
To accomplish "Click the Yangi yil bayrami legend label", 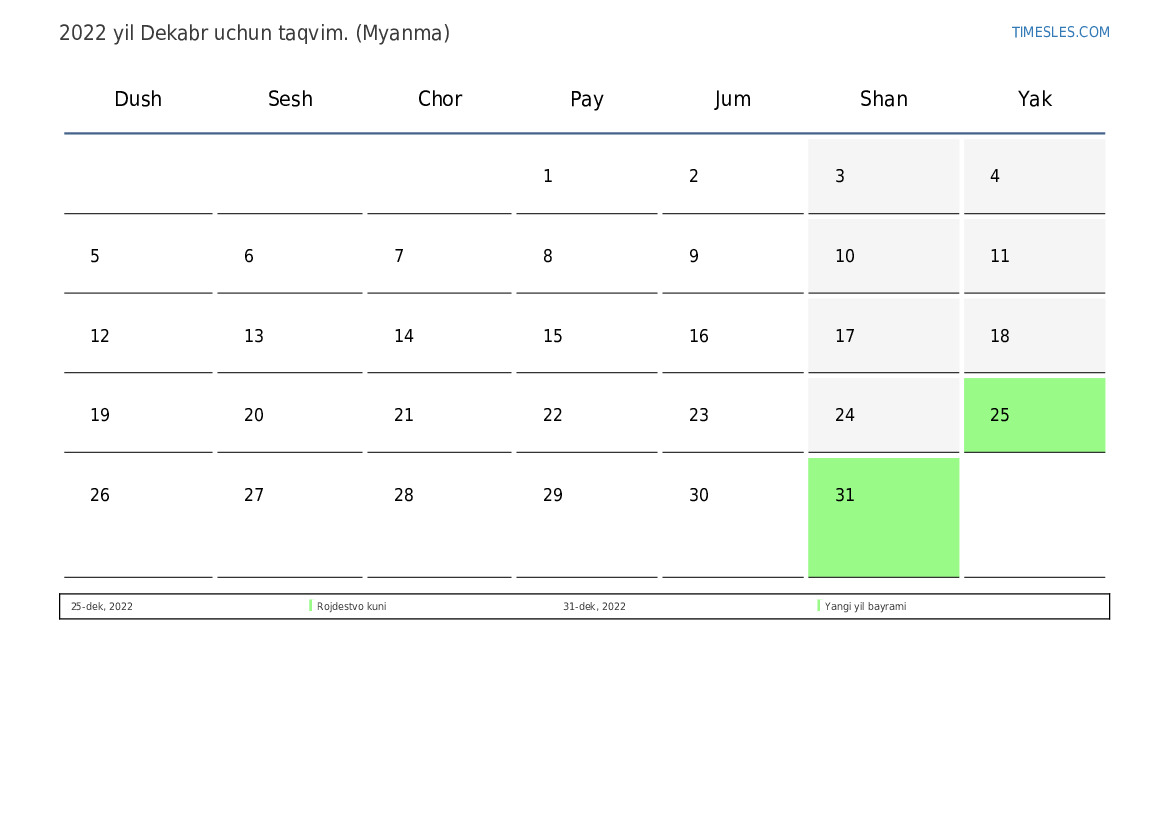I will 865,607.
